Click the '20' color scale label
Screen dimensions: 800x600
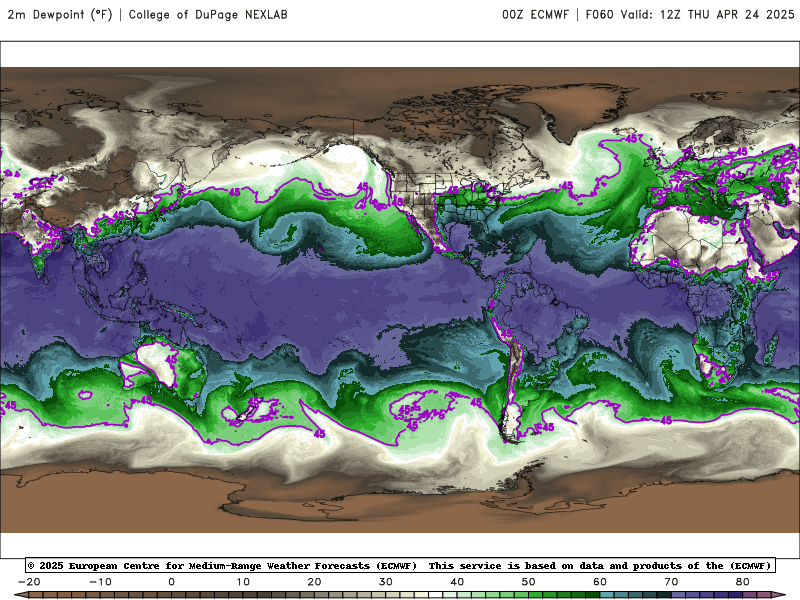(x=314, y=582)
